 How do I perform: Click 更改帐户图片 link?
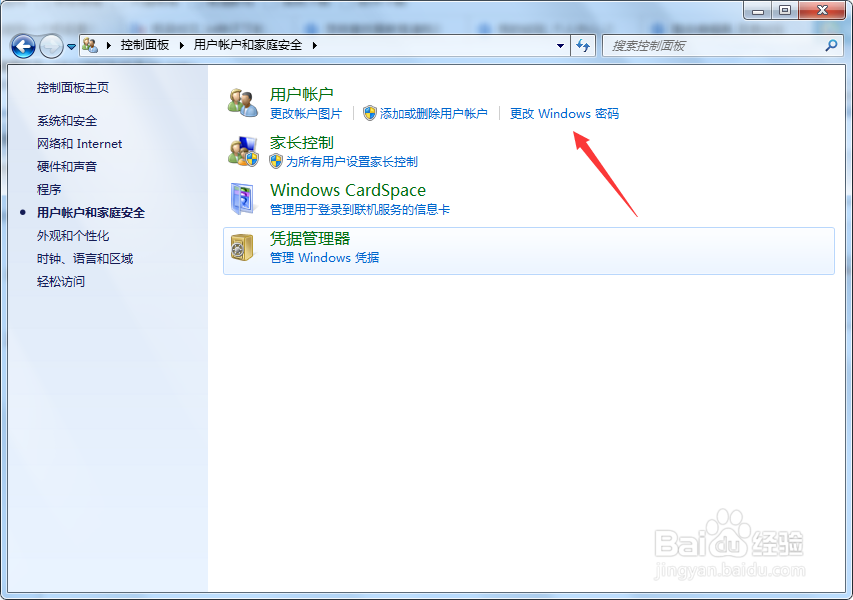(x=306, y=114)
